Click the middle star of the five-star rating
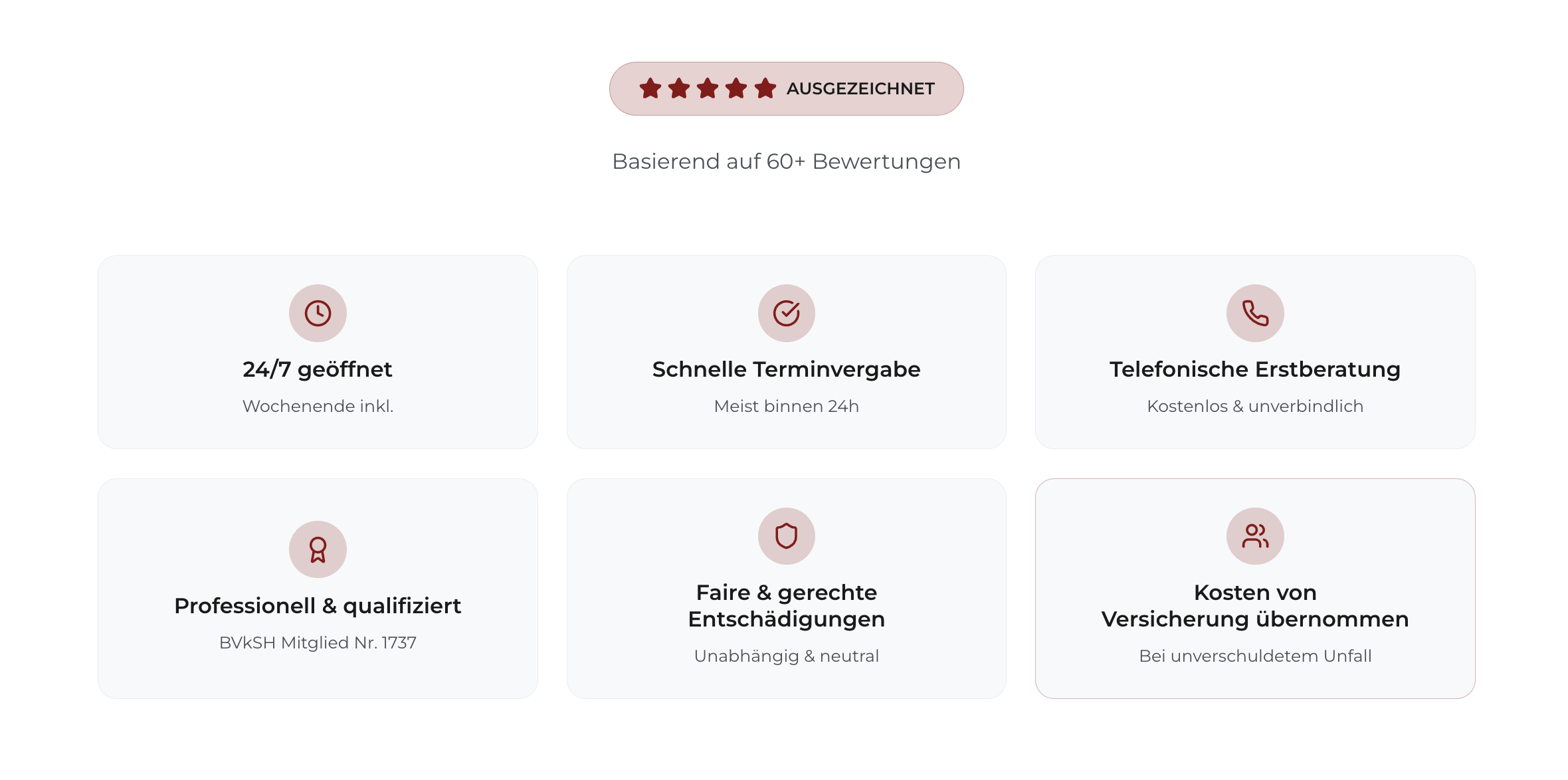1568x780 pixels. click(x=708, y=87)
